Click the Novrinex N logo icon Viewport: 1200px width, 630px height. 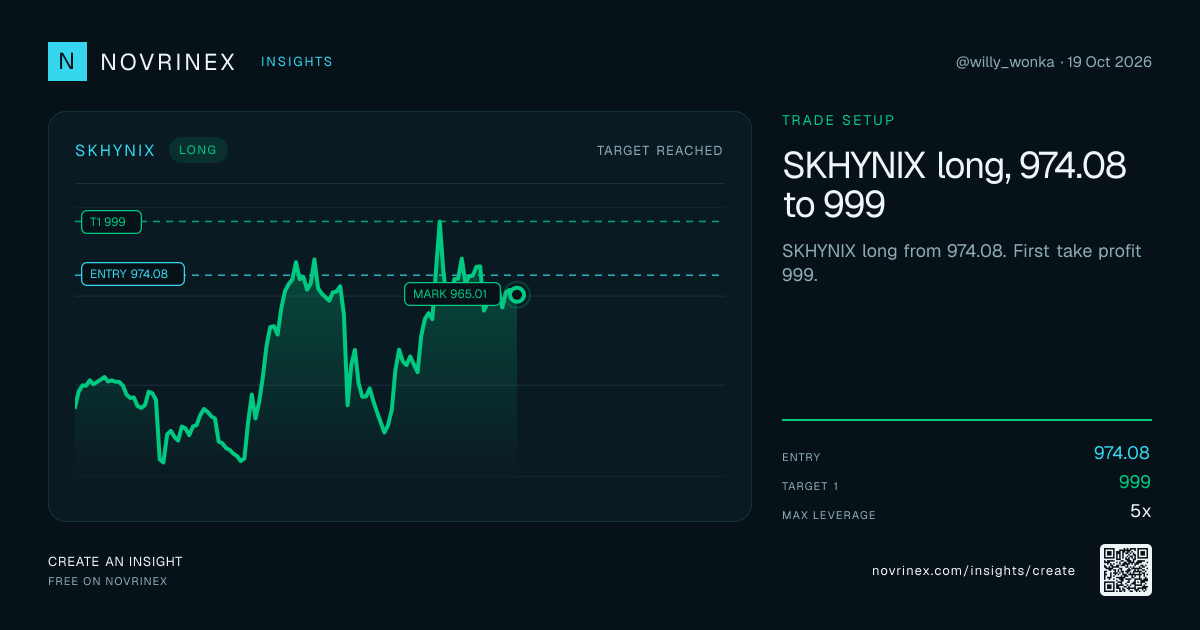67,61
